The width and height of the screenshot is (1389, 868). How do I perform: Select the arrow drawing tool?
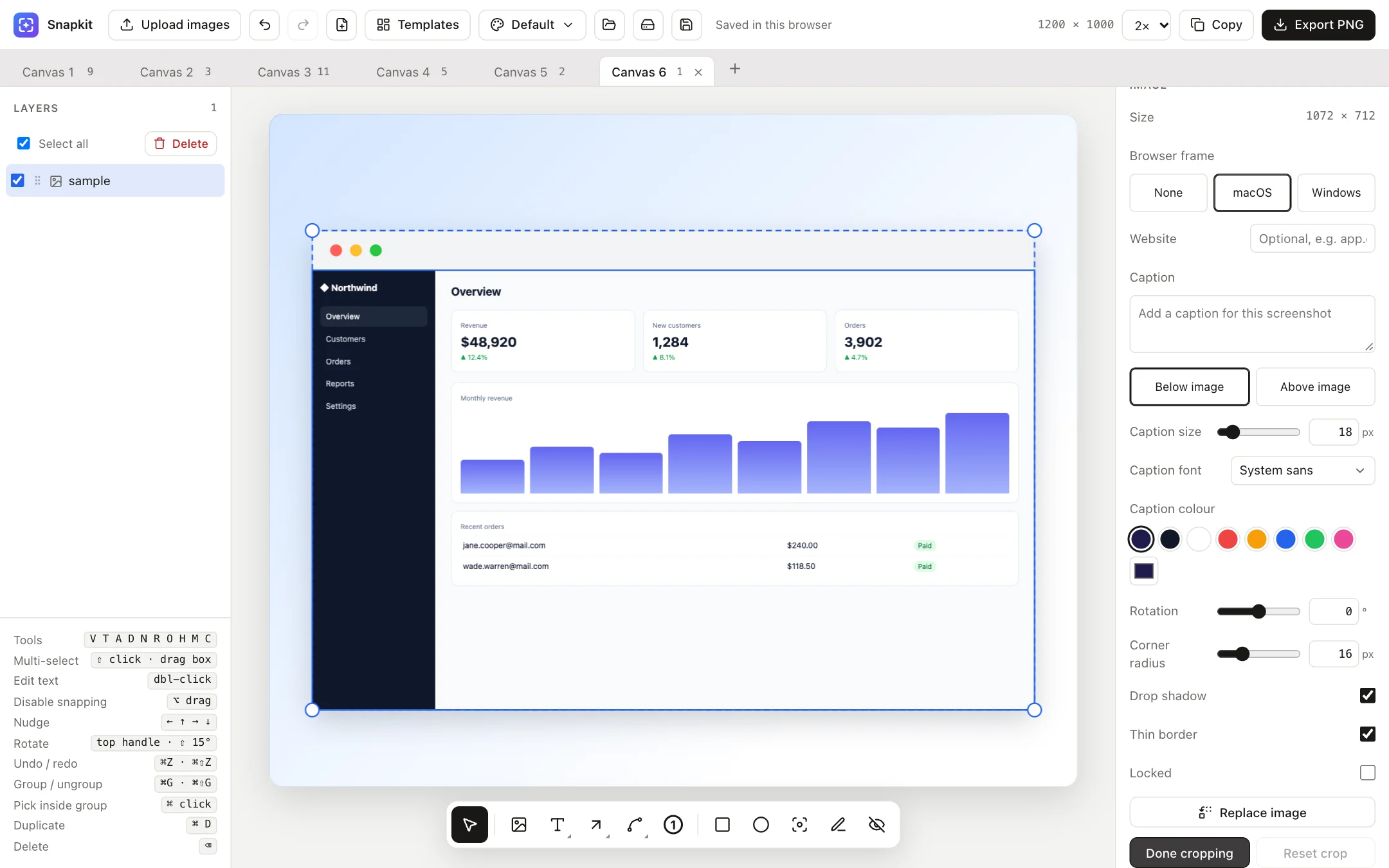(596, 824)
